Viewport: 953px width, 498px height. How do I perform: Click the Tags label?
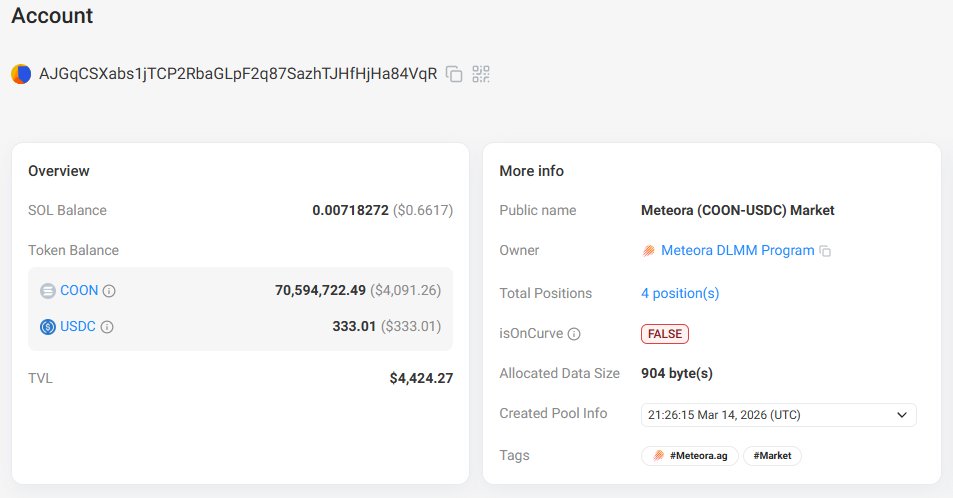tap(514, 455)
